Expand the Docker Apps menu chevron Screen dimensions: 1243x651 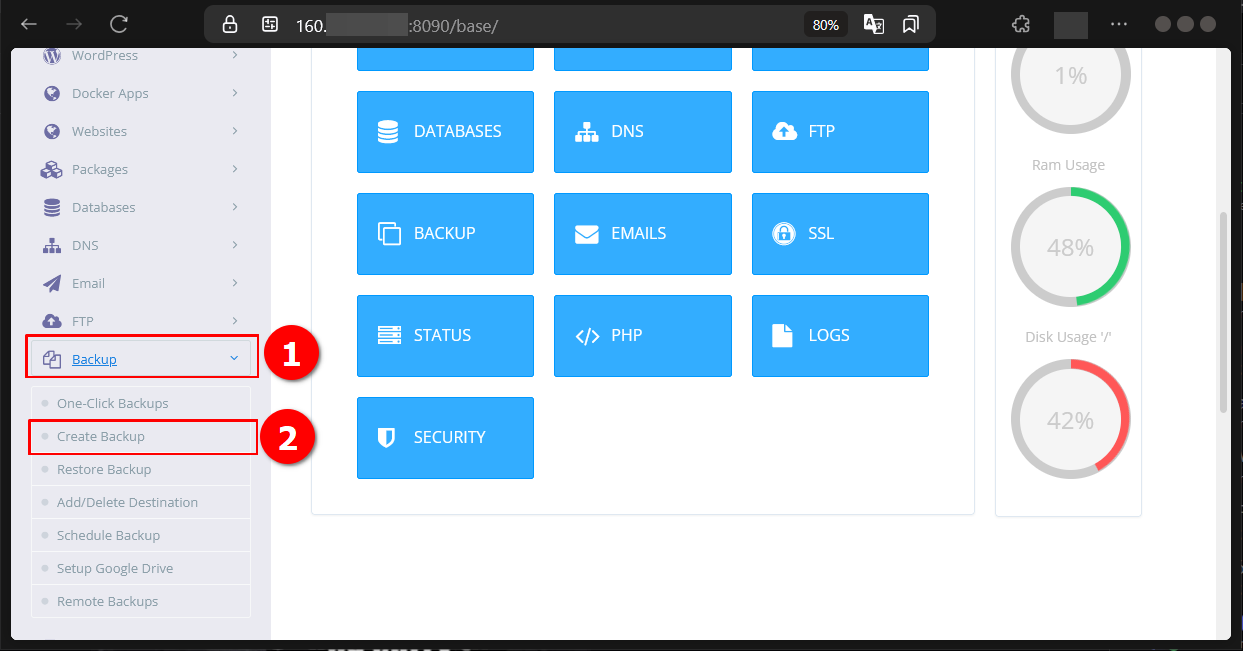[x=235, y=93]
